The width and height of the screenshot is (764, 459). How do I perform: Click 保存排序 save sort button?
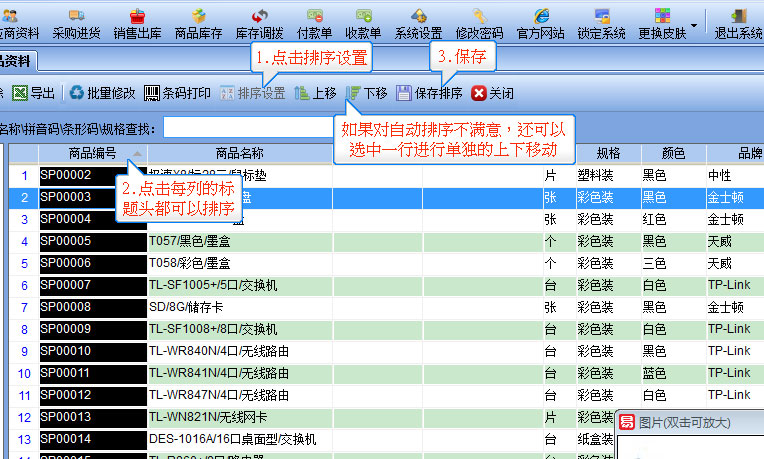point(429,93)
